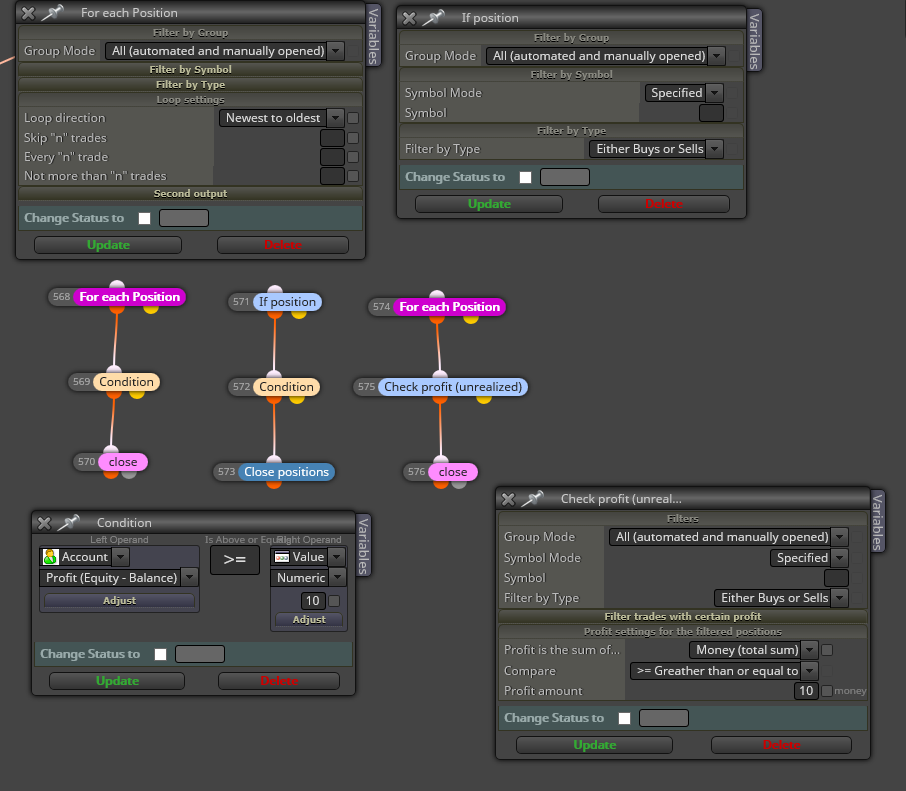Viewport: 906px width, 791px height.
Task: Click Delete in If position panel
Action: pos(664,204)
